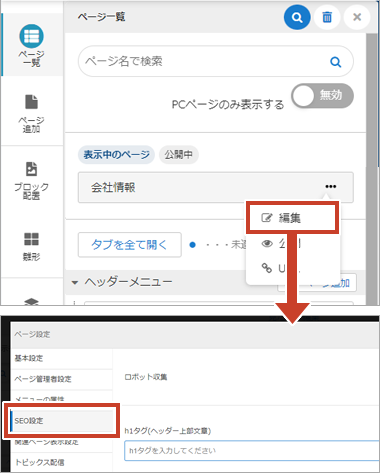This screenshot has width=380, height=473.
Task: Click the 公開中 status badge
Action: click(179, 155)
